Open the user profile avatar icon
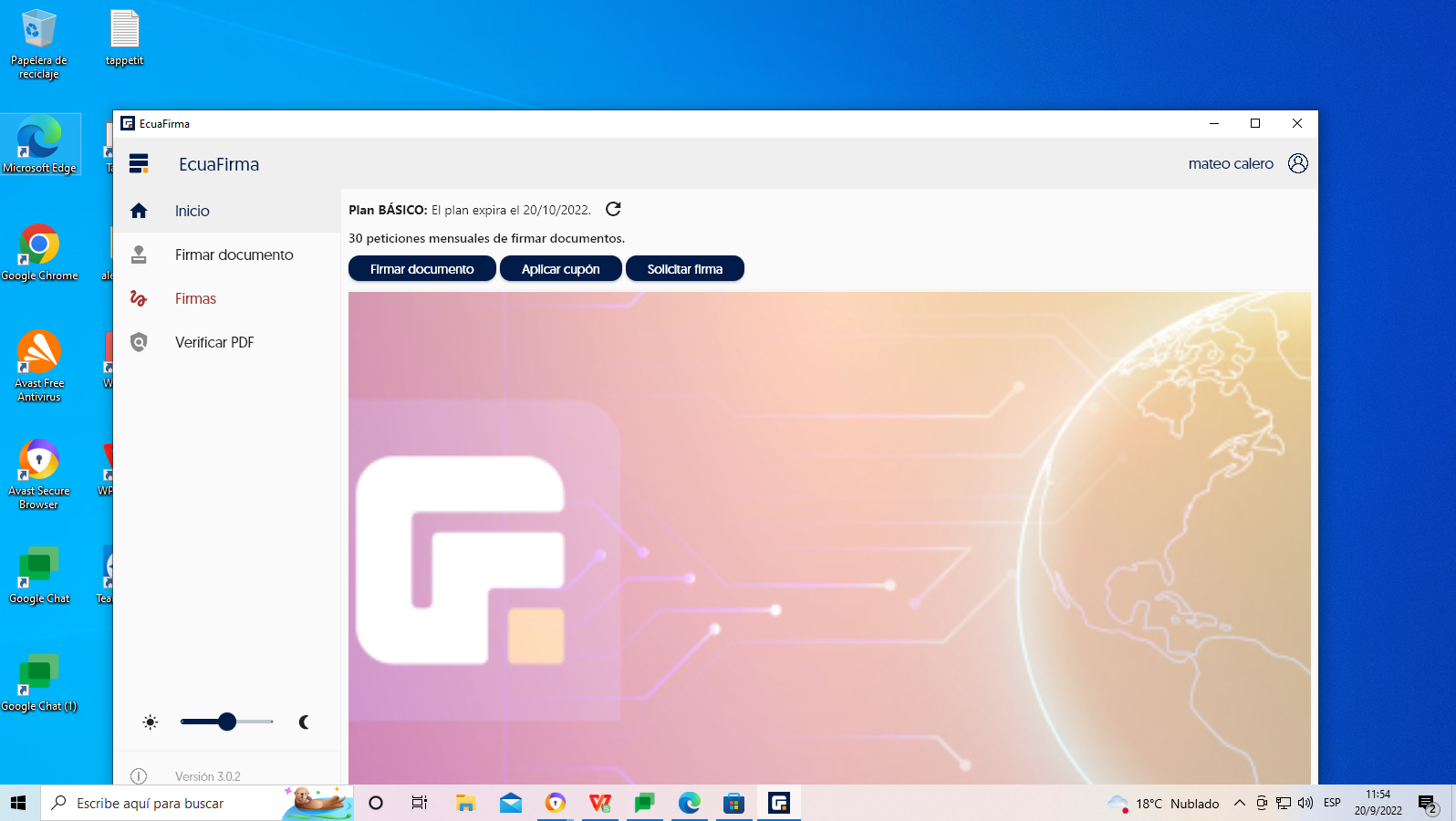 point(1297,163)
